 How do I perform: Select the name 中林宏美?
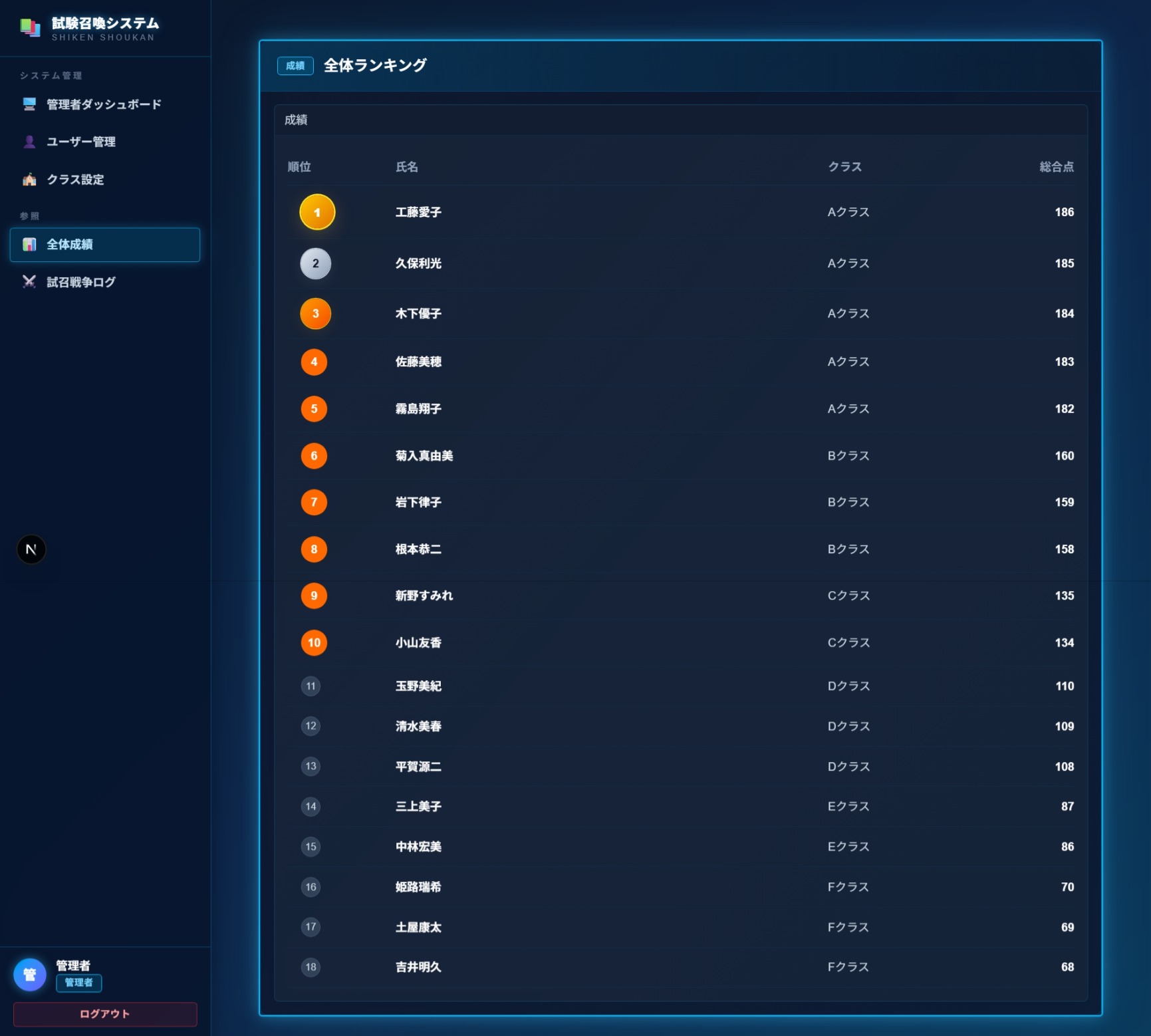point(418,847)
